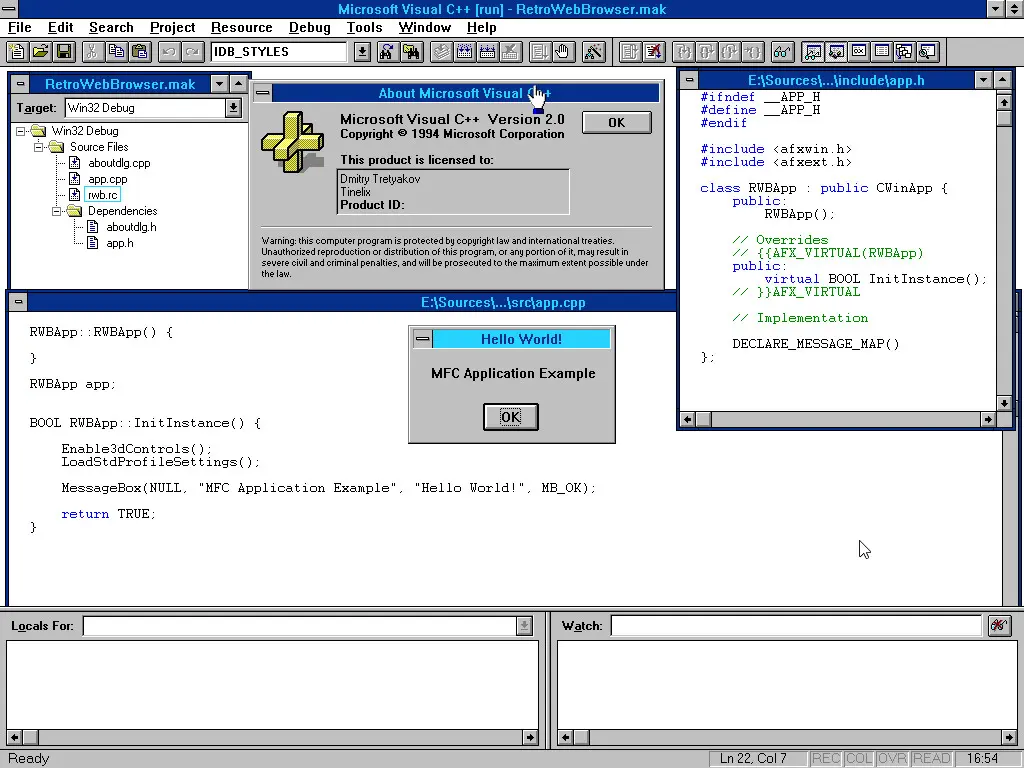The height and width of the screenshot is (768, 1024).
Task: Click the Find Next binoculars icon
Action: click(387, 52)
